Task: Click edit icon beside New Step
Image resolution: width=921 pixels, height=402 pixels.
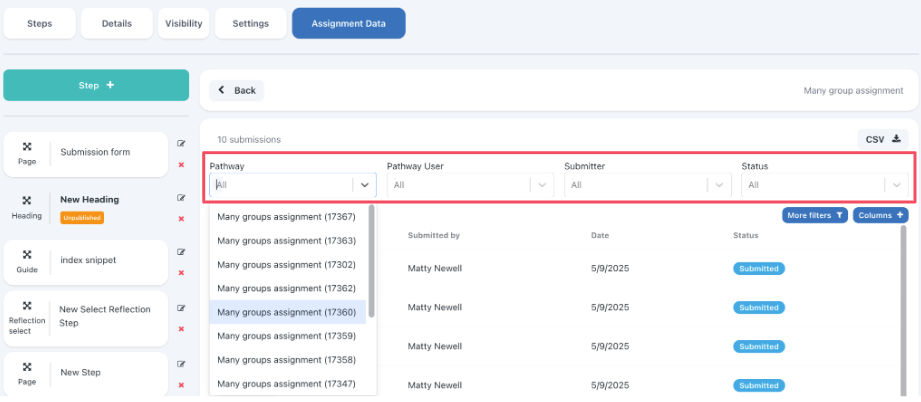Action: pyautogui.click(x=181, y=364)
